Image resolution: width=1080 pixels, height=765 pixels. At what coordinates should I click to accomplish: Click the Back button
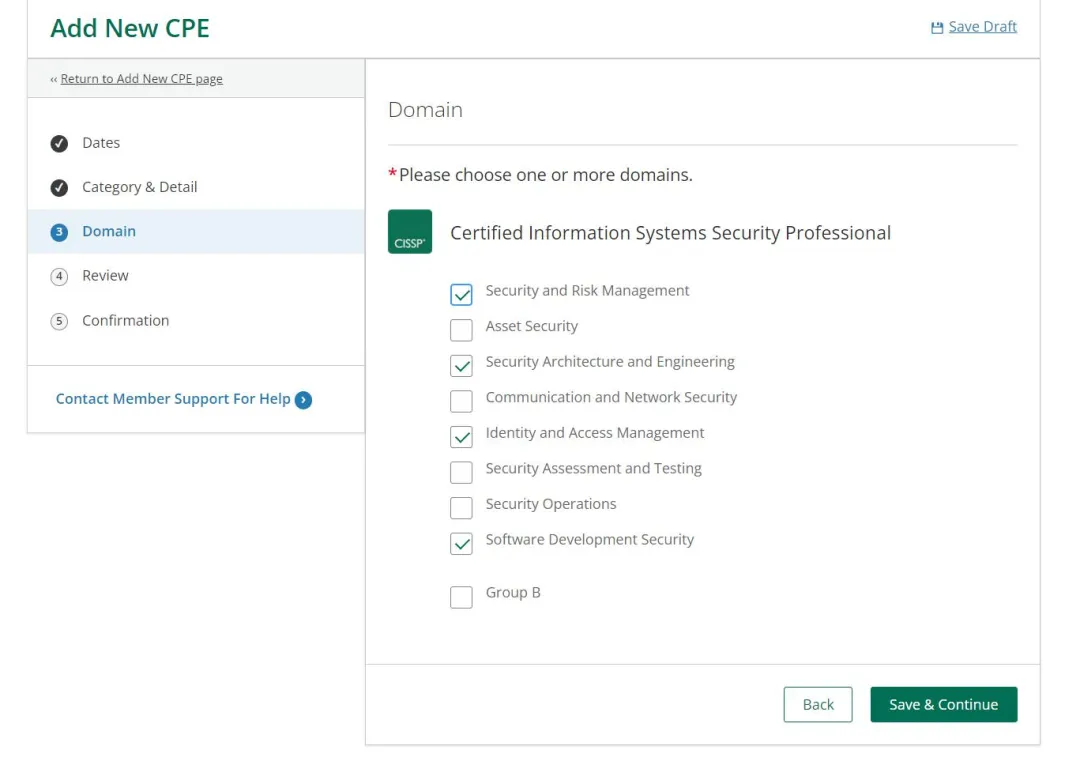coord(818,704)
